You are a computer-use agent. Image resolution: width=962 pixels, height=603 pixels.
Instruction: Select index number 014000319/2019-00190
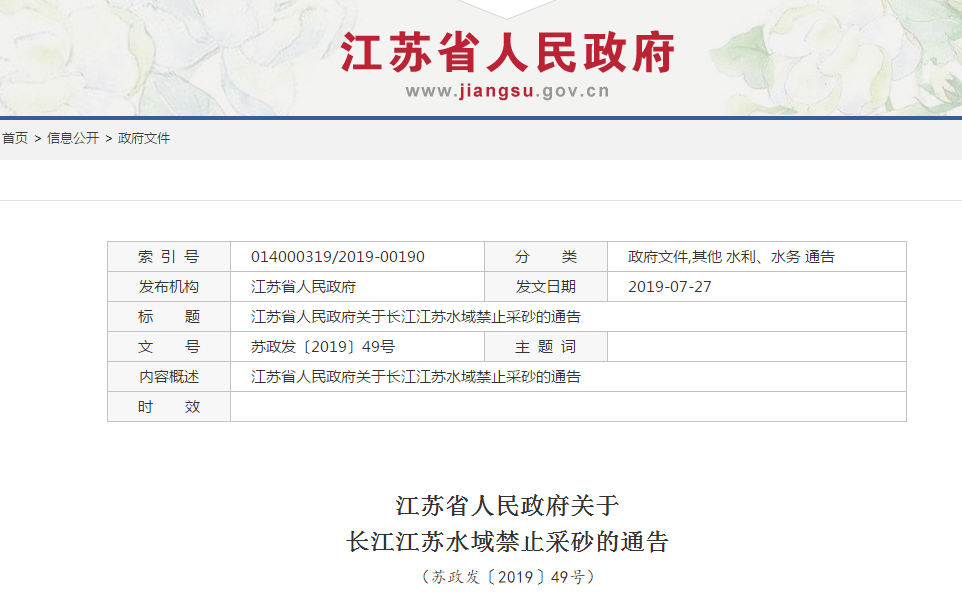(337, 257)
